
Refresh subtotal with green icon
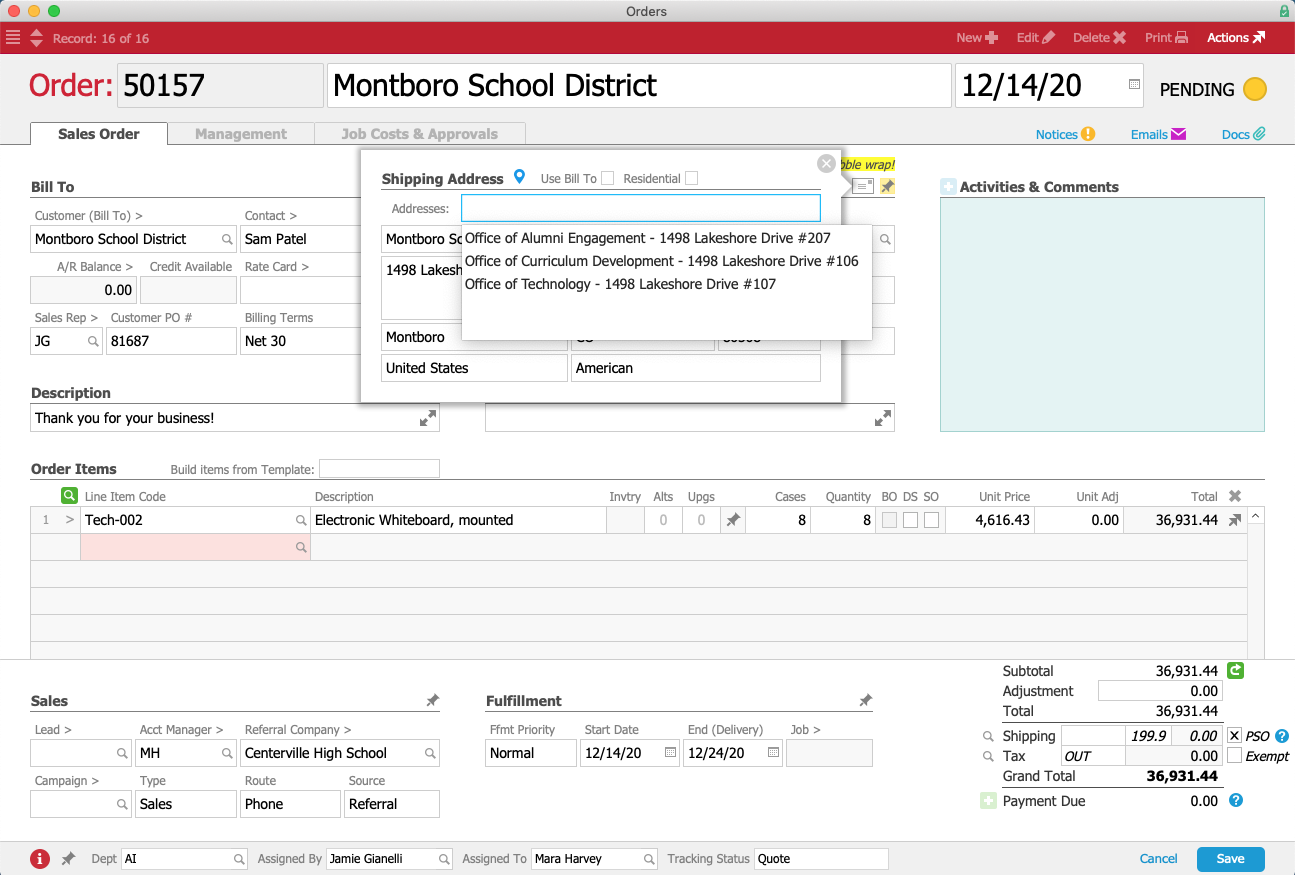pos(1236,671)
